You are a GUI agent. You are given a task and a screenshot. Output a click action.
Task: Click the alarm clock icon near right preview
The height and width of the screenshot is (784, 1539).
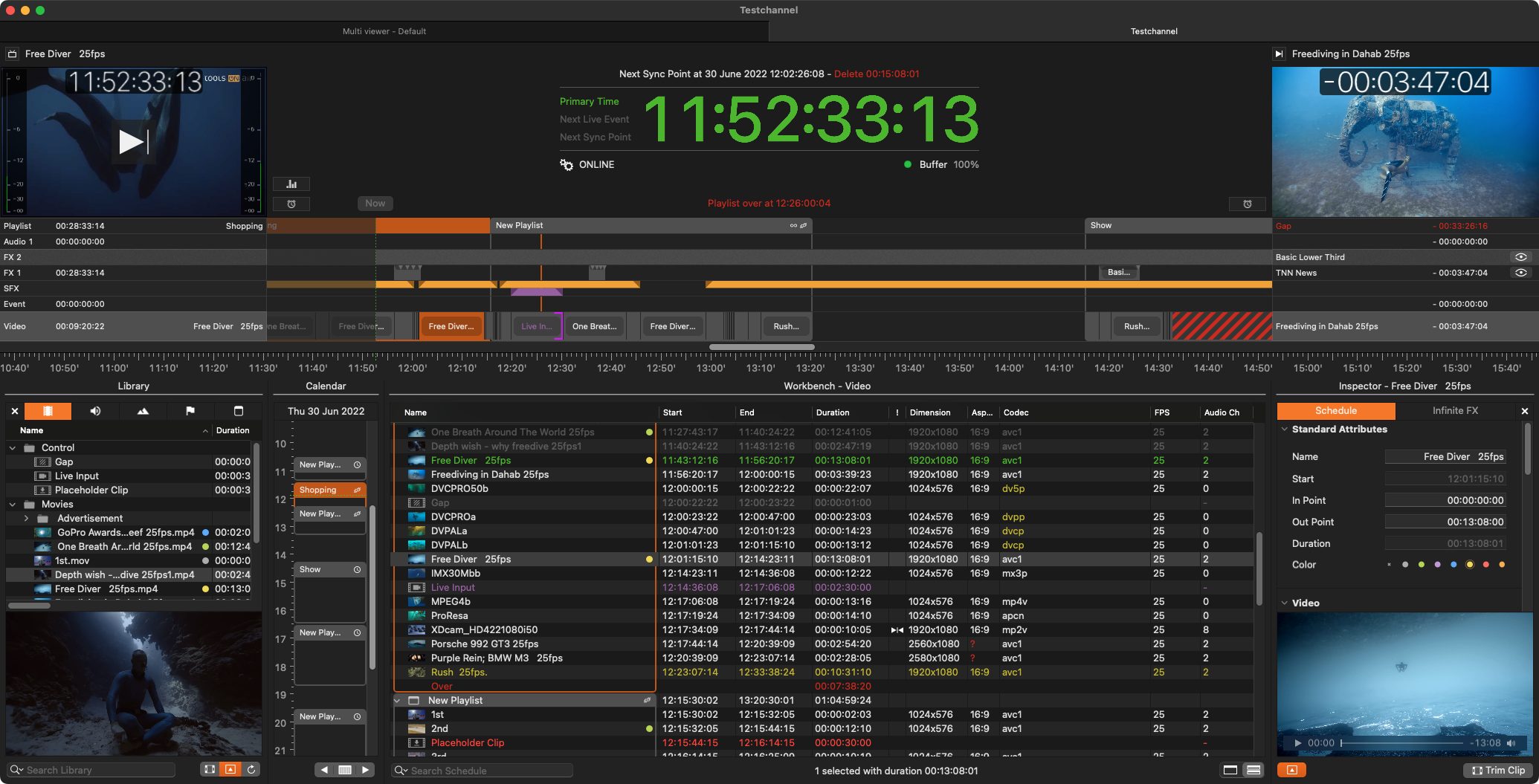(1248, 204)
